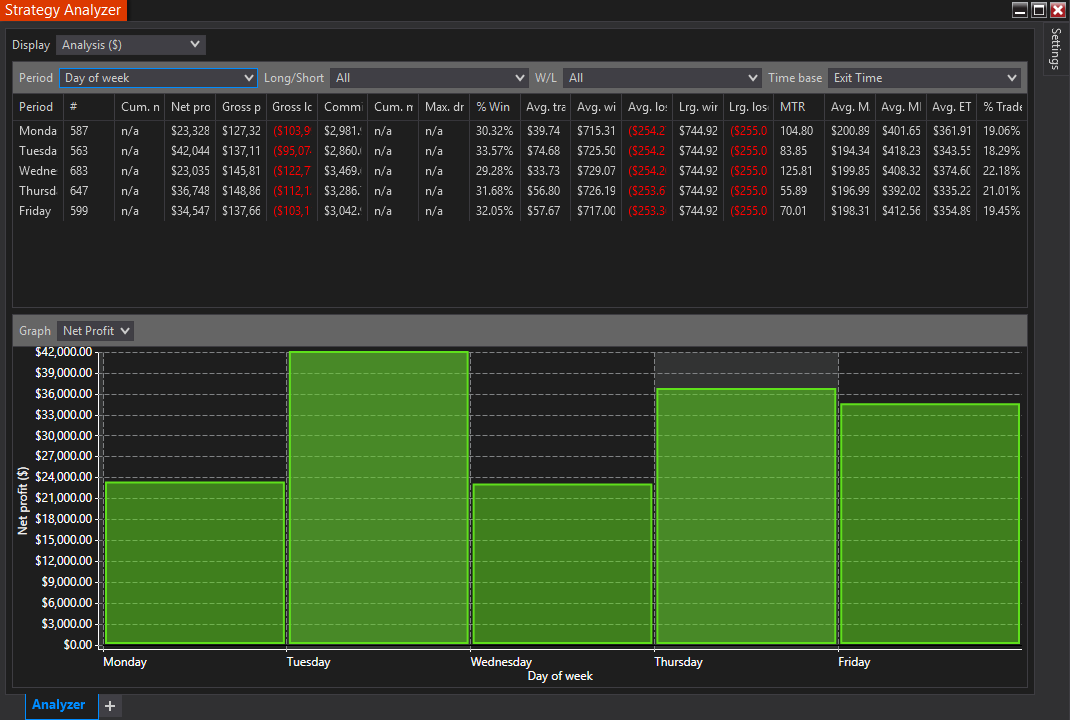Maximize the Strategy Analyzer window
Screen dimensions: 1070x720
[x=1039, y=10]
